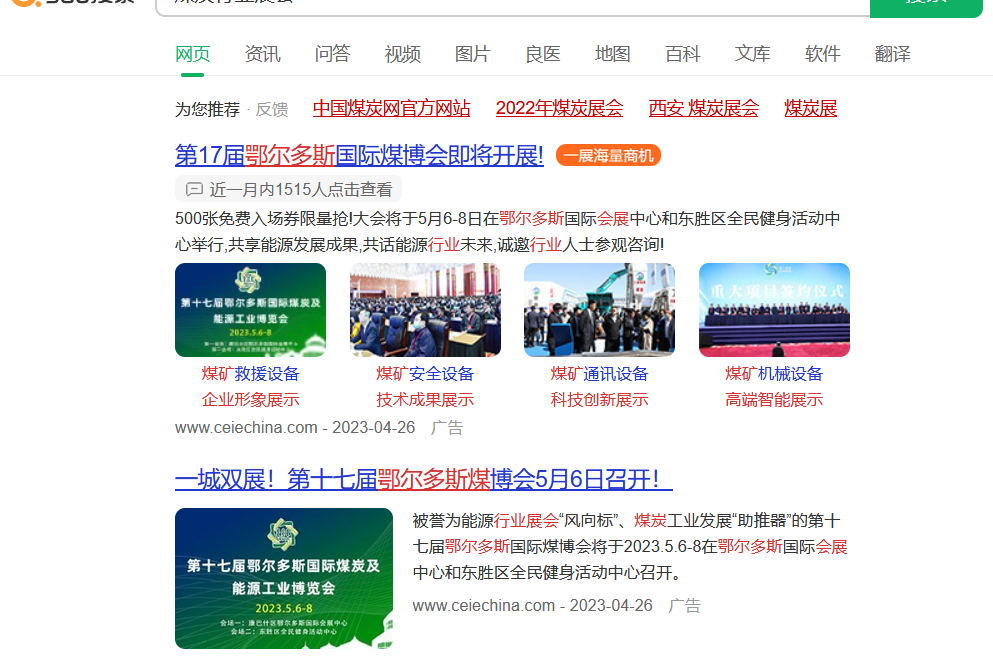The image size is (993, 657).
Task: Click the 煤矿安全设备 link
Action: click(x=425, y=374)
